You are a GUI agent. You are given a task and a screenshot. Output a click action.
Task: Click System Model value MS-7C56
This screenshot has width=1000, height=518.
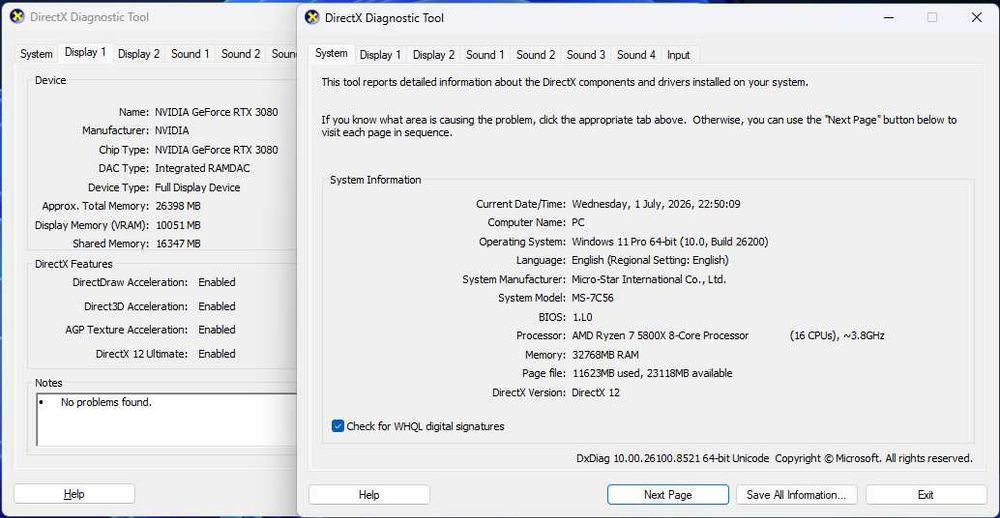pyautogui.click(x=592, y=298)
